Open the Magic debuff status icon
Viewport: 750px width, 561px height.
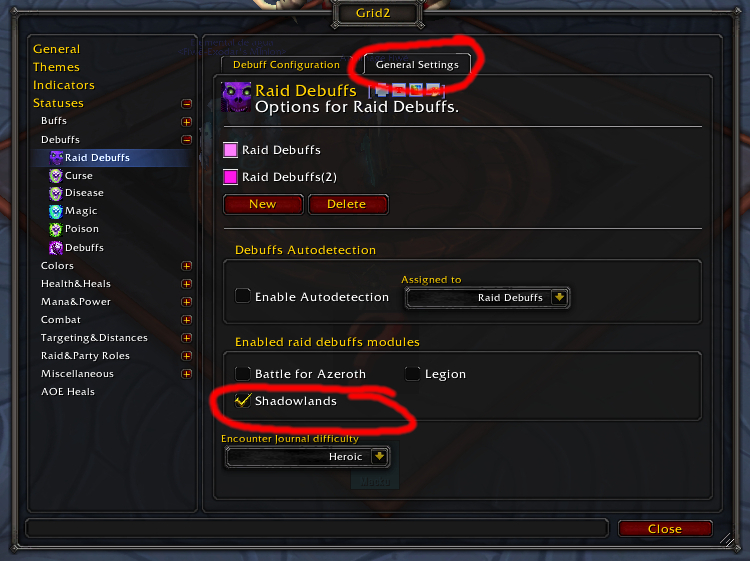click(56, 211)
